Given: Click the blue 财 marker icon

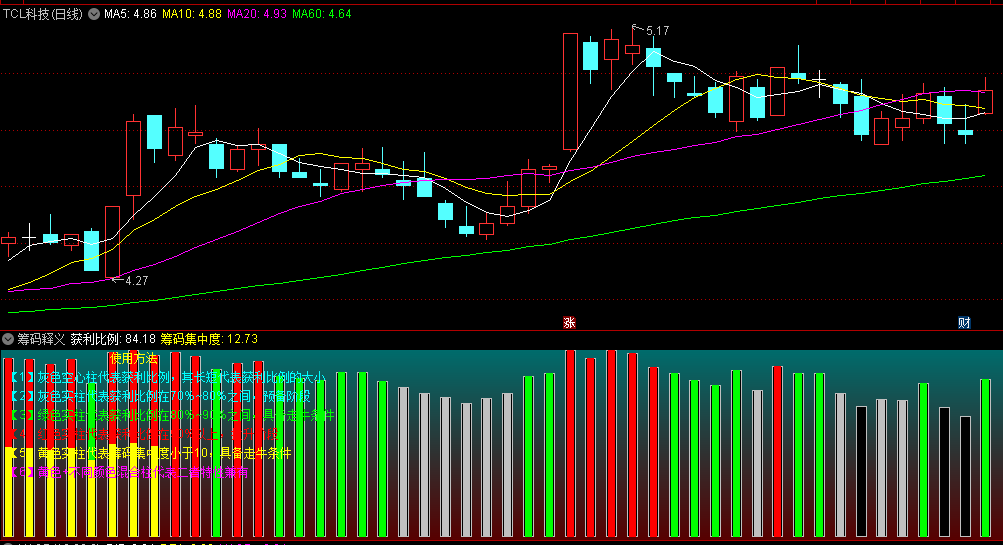Looking at the screenshot, I should [964, 323].
